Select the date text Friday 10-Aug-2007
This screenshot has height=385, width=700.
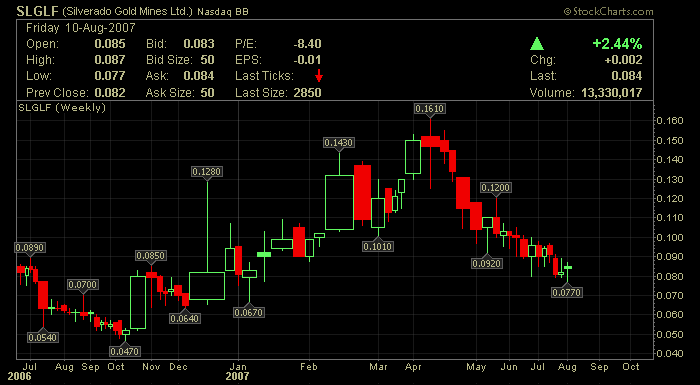80,28
